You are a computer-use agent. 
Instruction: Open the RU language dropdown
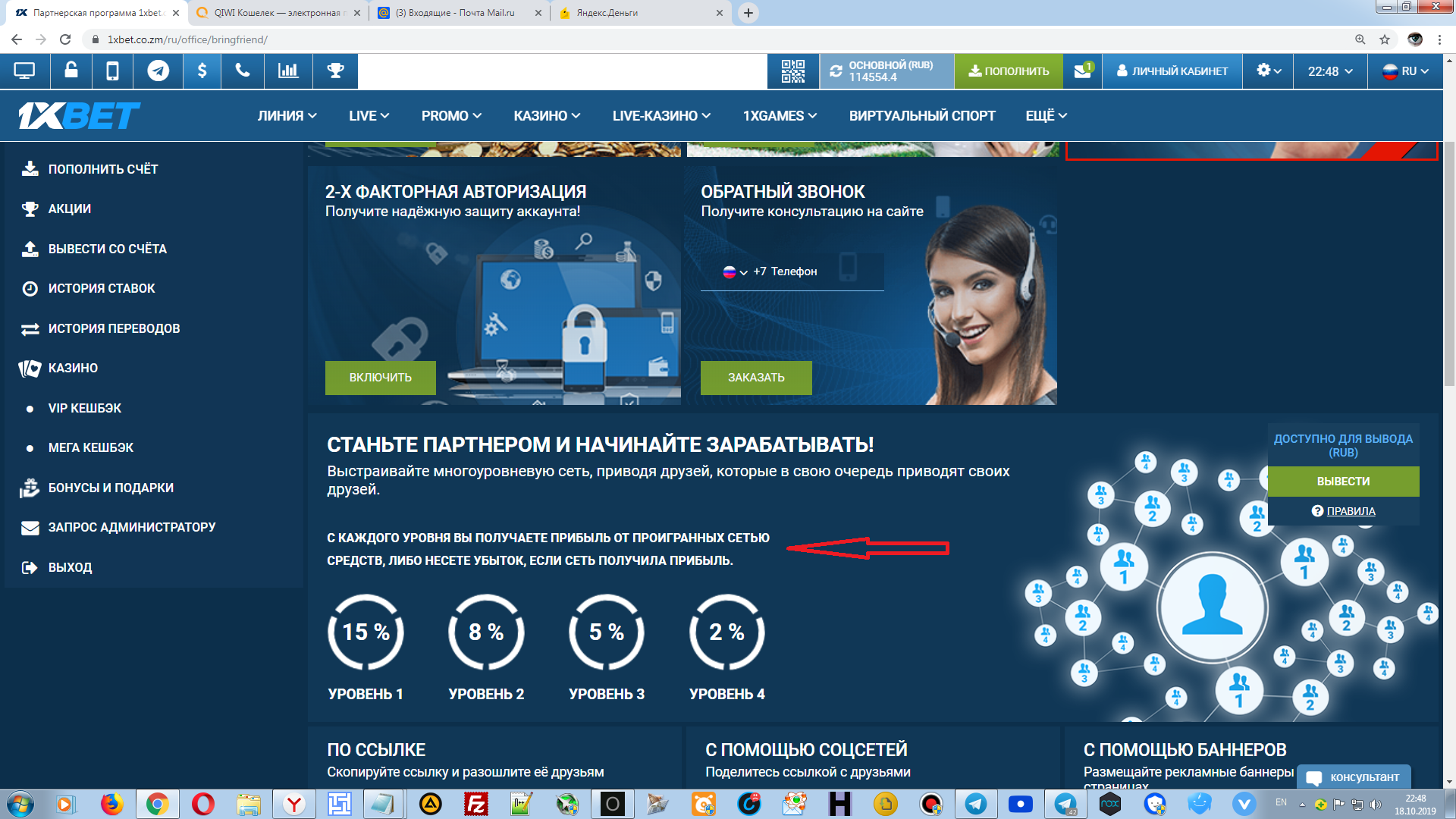1405,71
